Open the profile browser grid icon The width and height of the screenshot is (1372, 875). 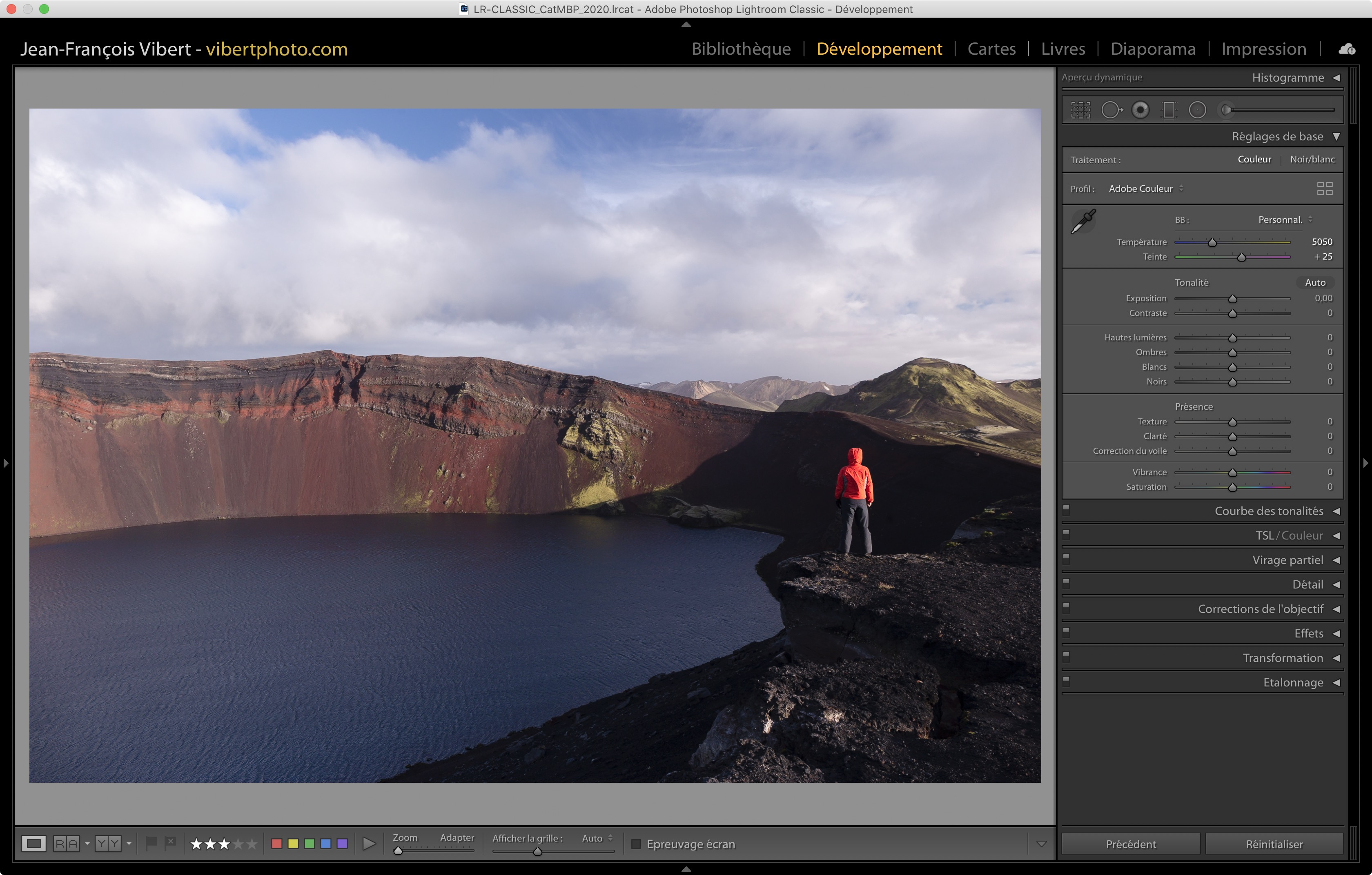coord(1324,189)
